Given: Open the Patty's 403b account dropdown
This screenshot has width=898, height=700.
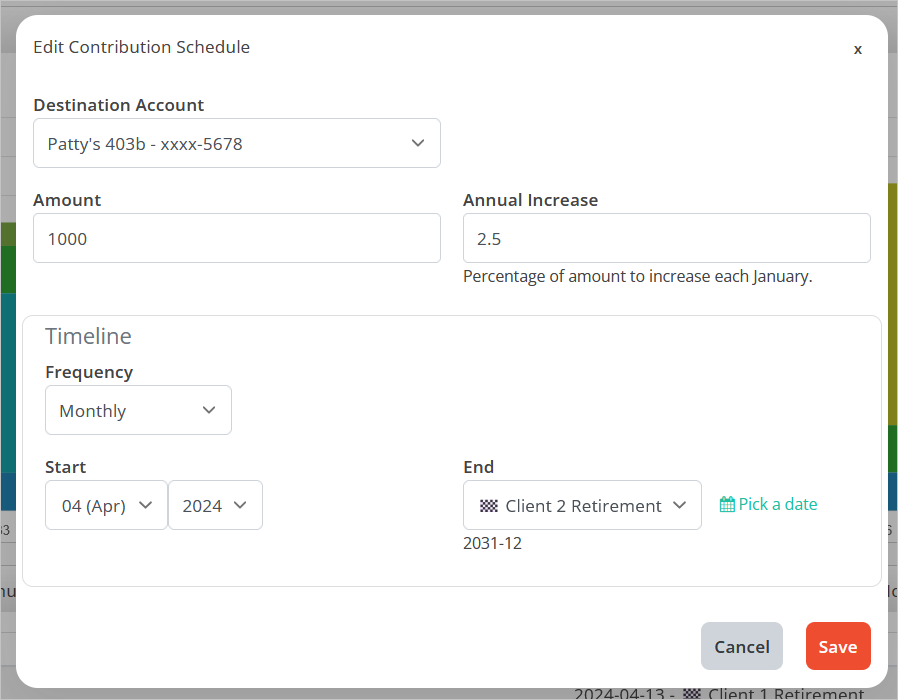Looking at the screenshot, I should pos(236,144).
